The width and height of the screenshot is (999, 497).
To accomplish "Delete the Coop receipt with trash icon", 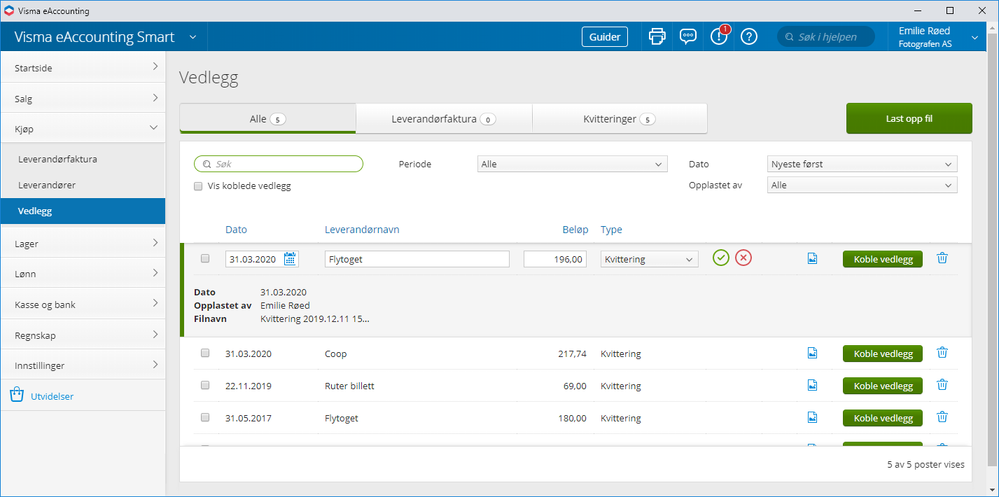I will point(942,353).
